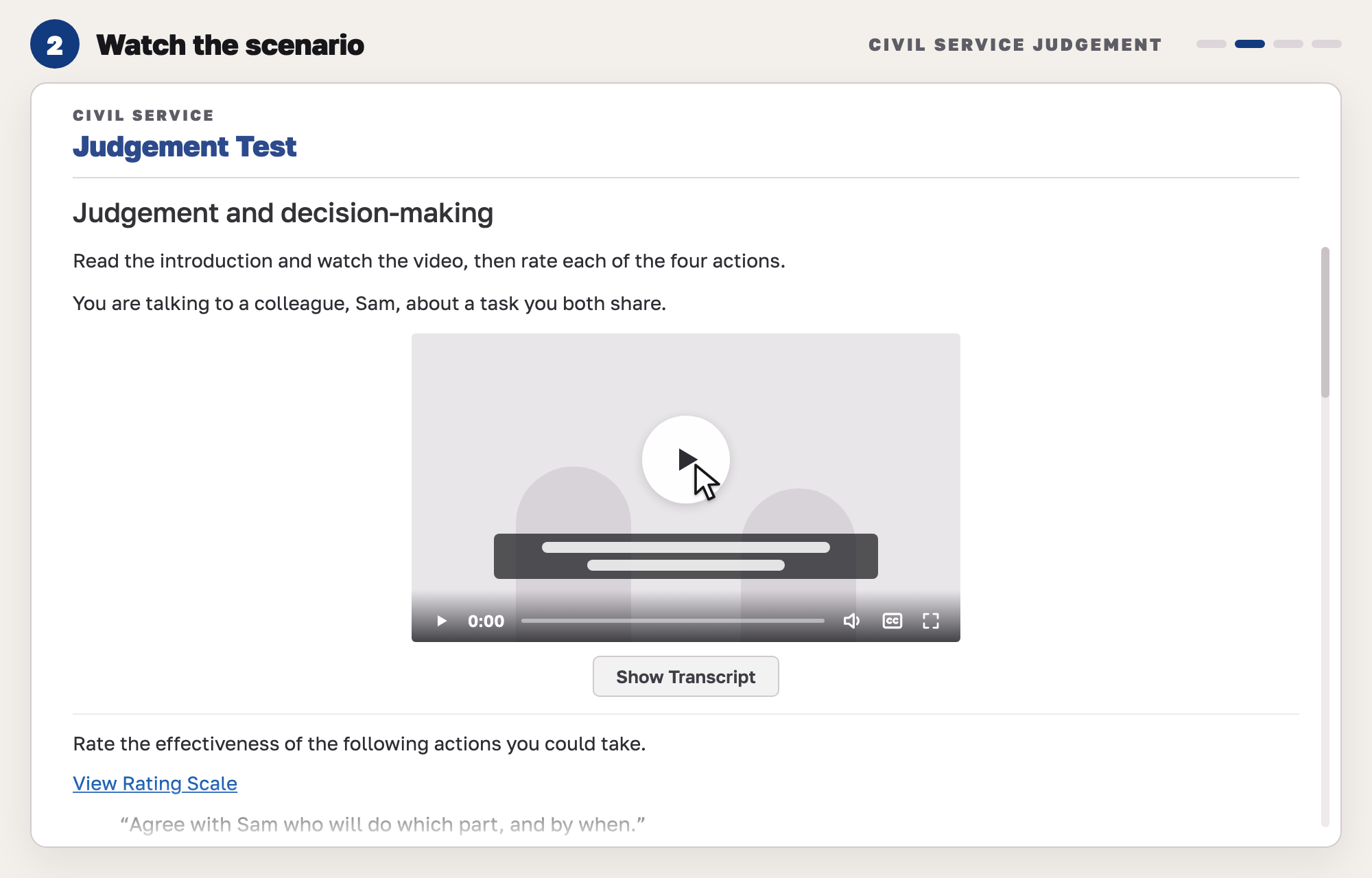
Task: Click the 'Rate the effectiveness' instruction text
Action: coord(359,744)
